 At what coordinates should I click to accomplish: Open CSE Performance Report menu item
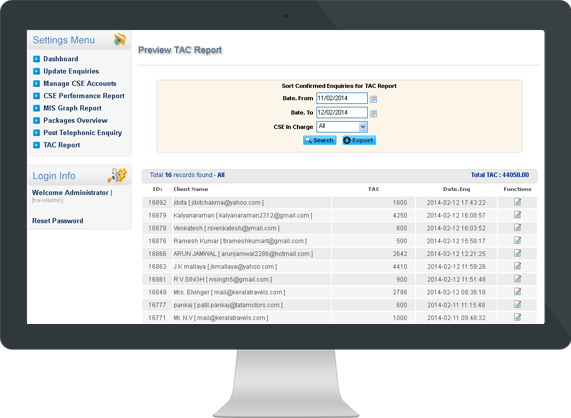[84, 96]
